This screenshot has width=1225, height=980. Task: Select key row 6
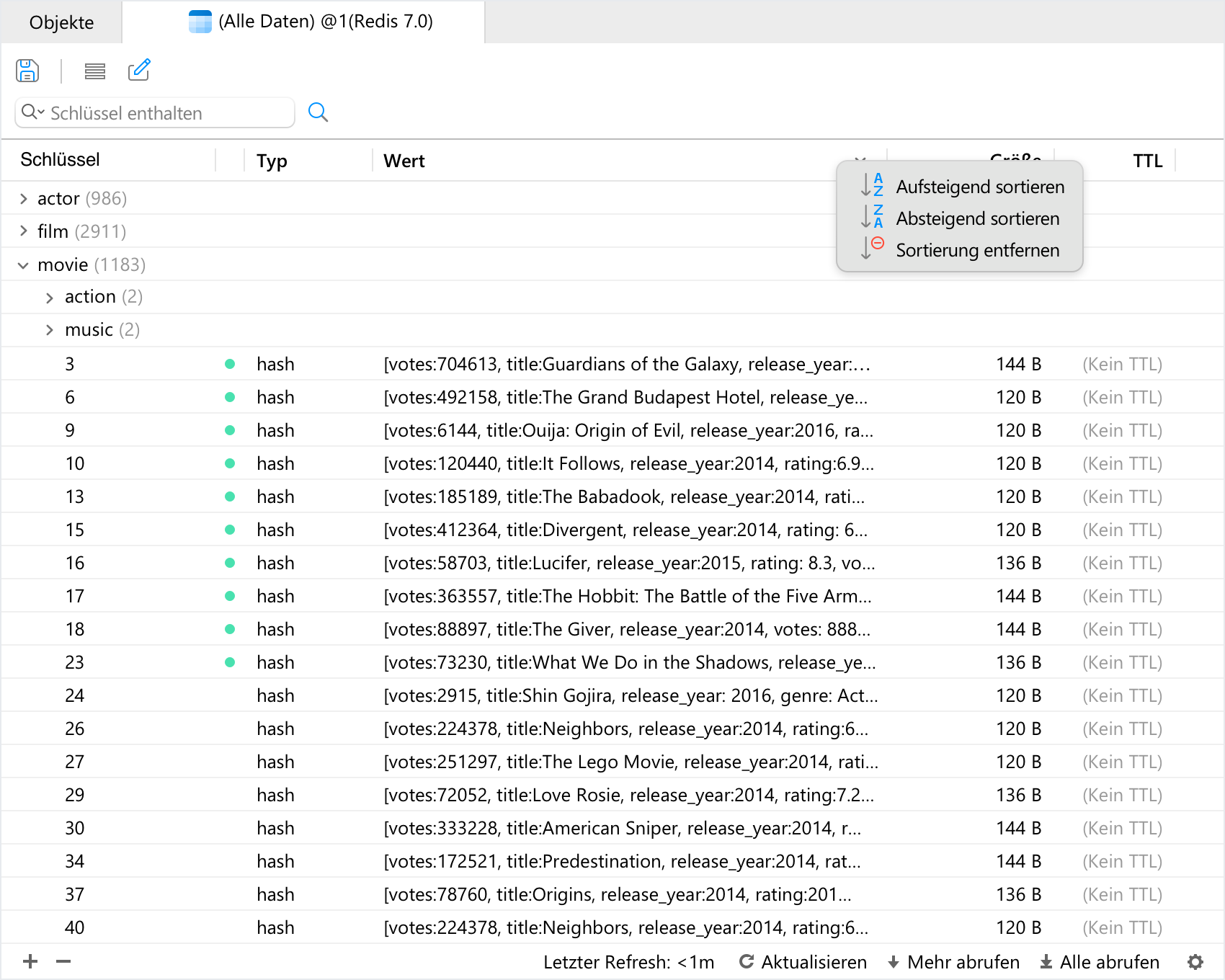tap(612, 397)
